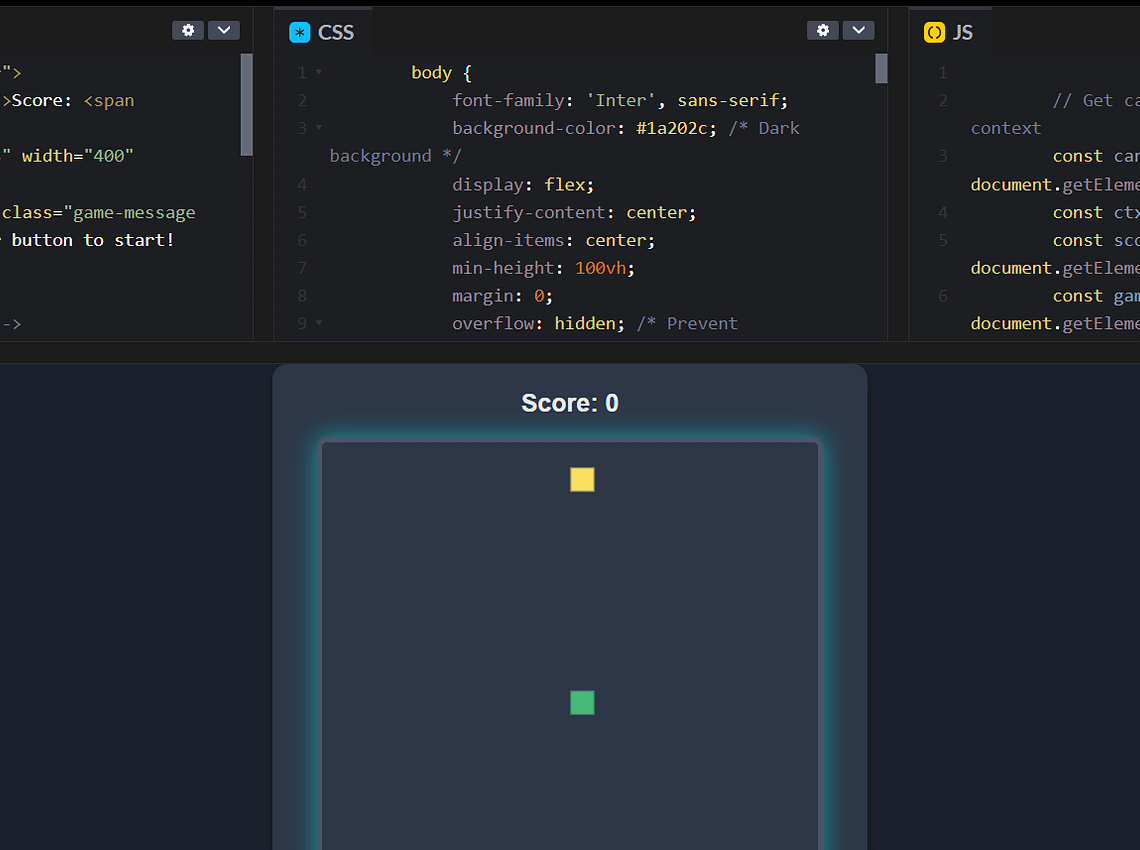Open the HTML panel settings gear
The height and width of the screenshot is (850, 1140).
[x=187, y=29]
